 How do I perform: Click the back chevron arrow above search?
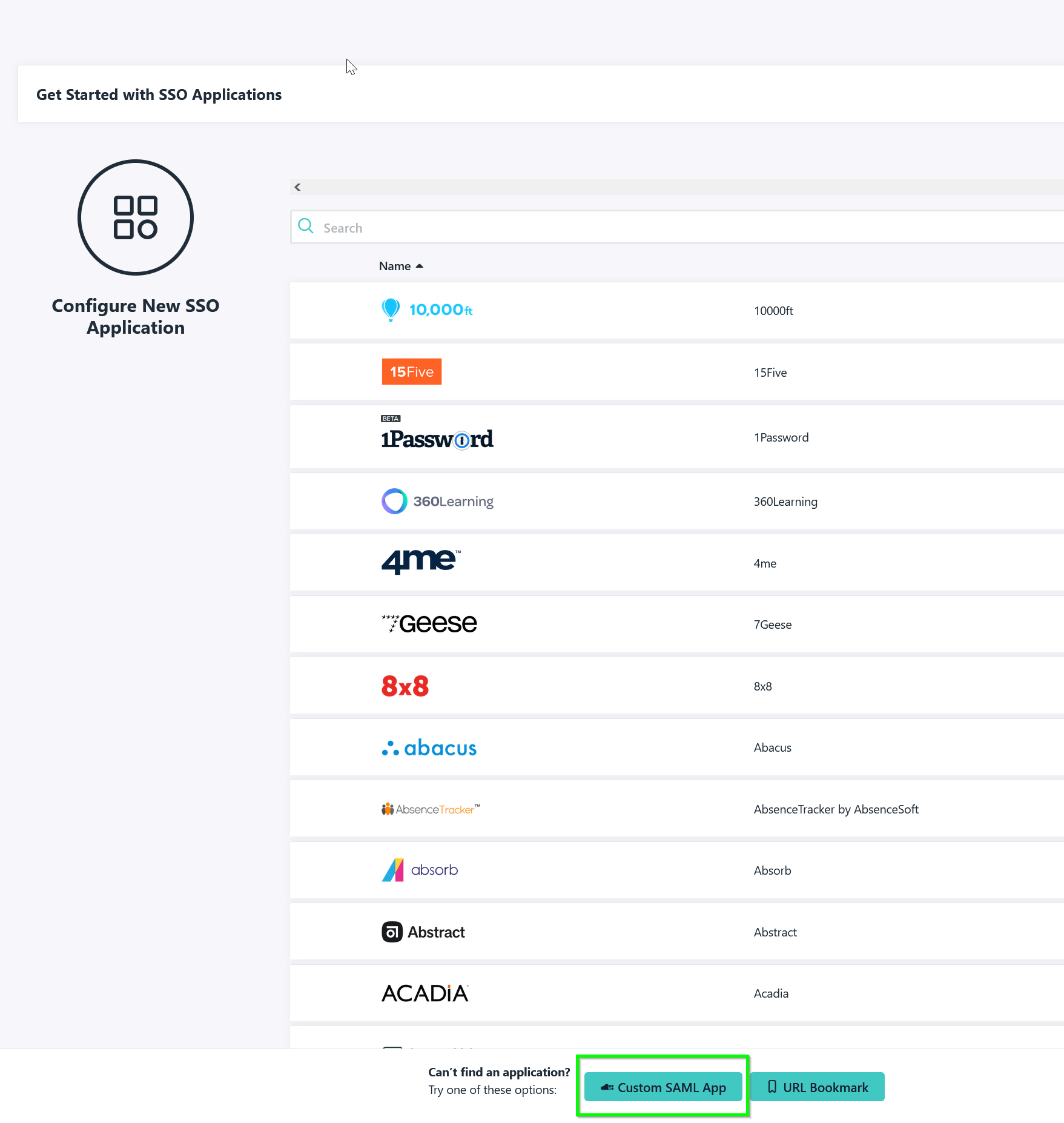click(297, 187)
